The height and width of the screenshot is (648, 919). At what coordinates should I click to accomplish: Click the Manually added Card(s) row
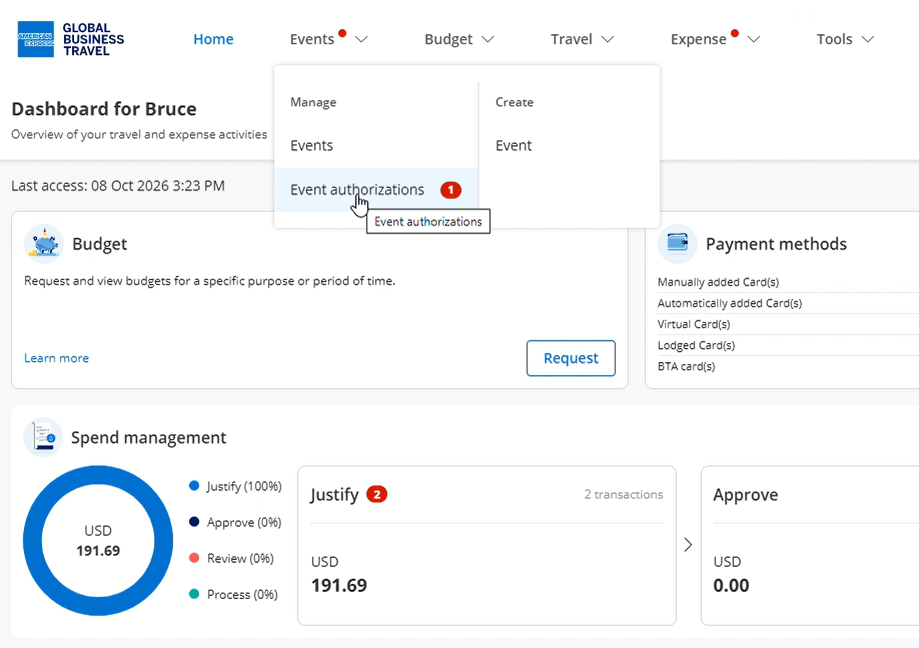788,282
